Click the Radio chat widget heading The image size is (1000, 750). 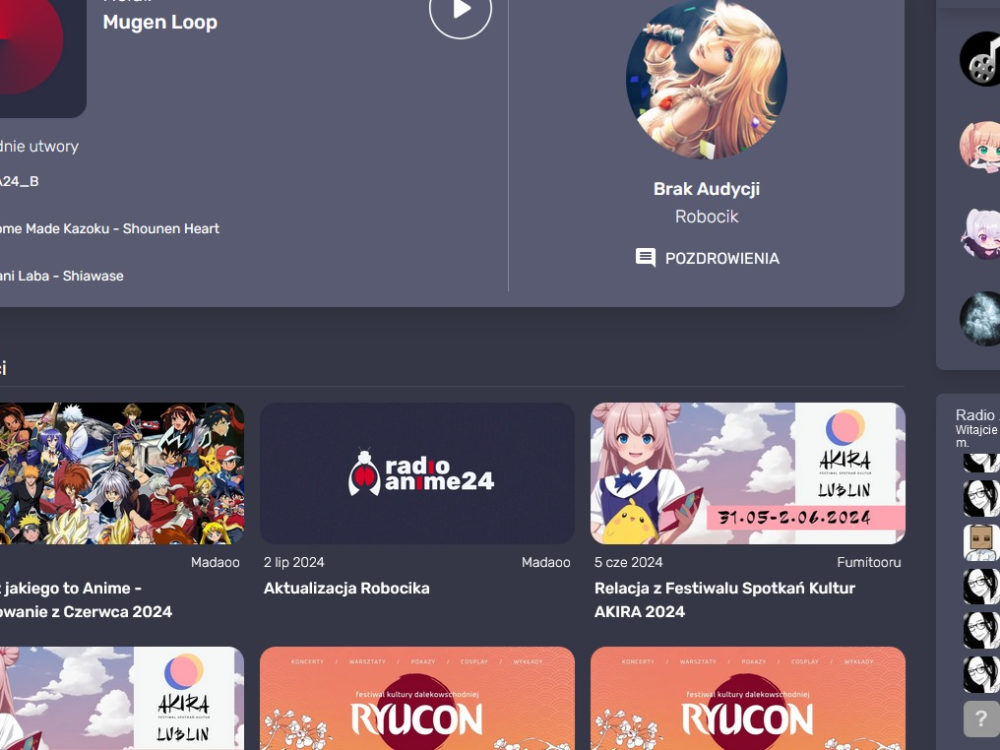pyautogui.click(x=976, y=415)
